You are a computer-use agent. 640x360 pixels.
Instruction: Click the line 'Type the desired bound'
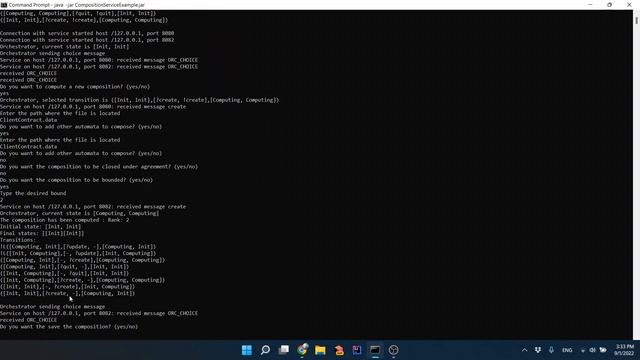click(x=33, y=193)
